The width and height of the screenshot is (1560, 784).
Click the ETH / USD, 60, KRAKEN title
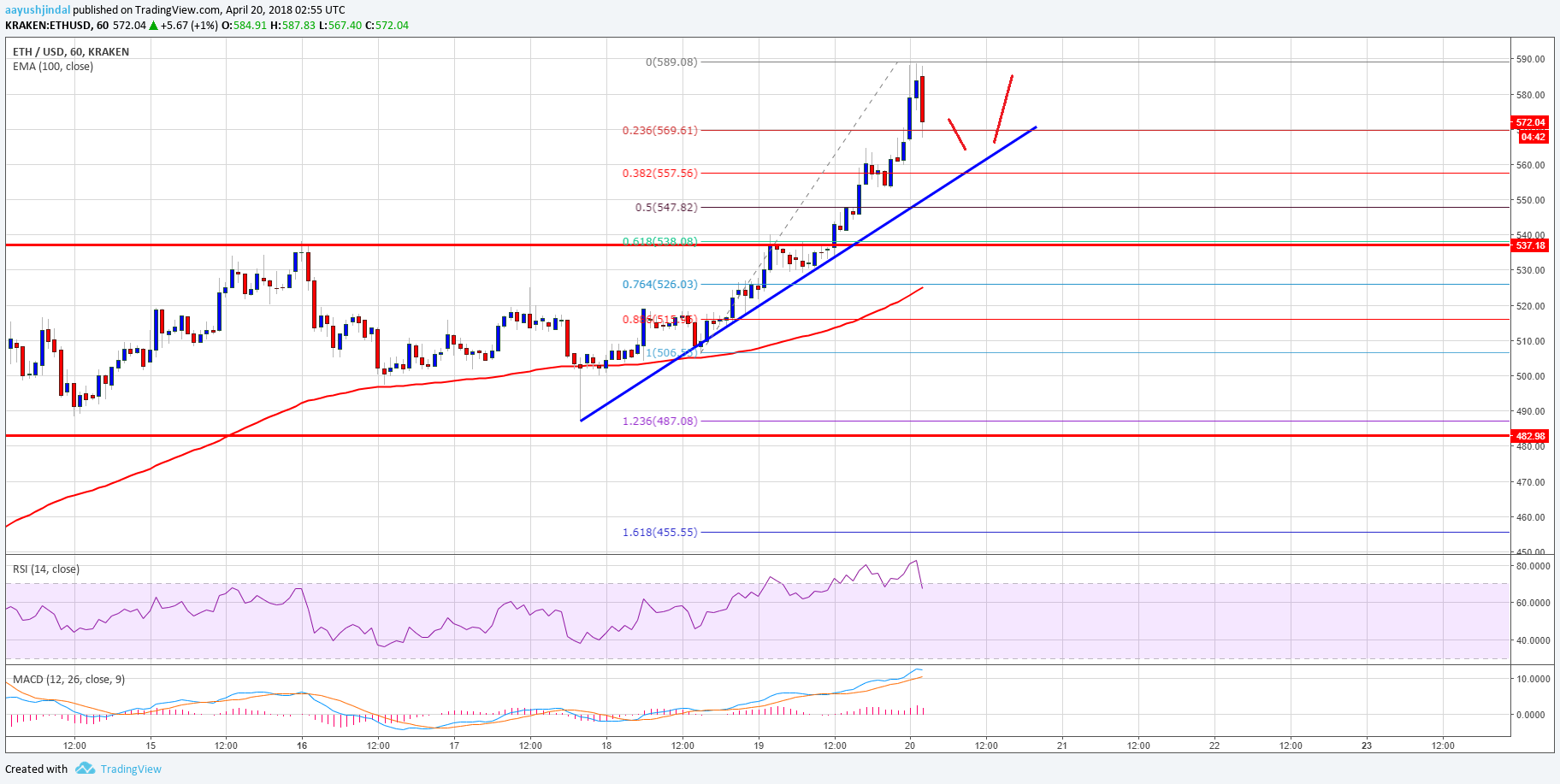71,52
